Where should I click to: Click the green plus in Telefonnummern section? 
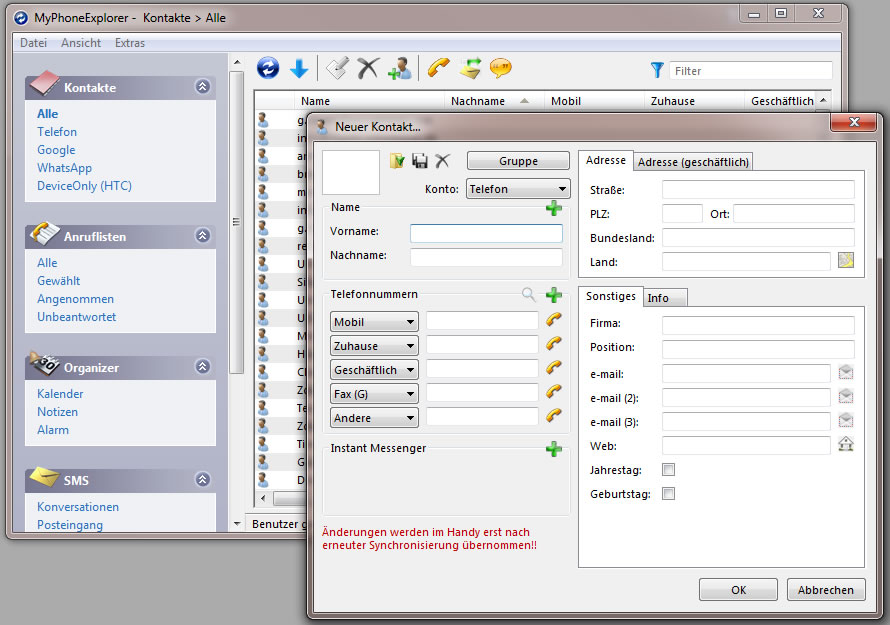point(553,295)
